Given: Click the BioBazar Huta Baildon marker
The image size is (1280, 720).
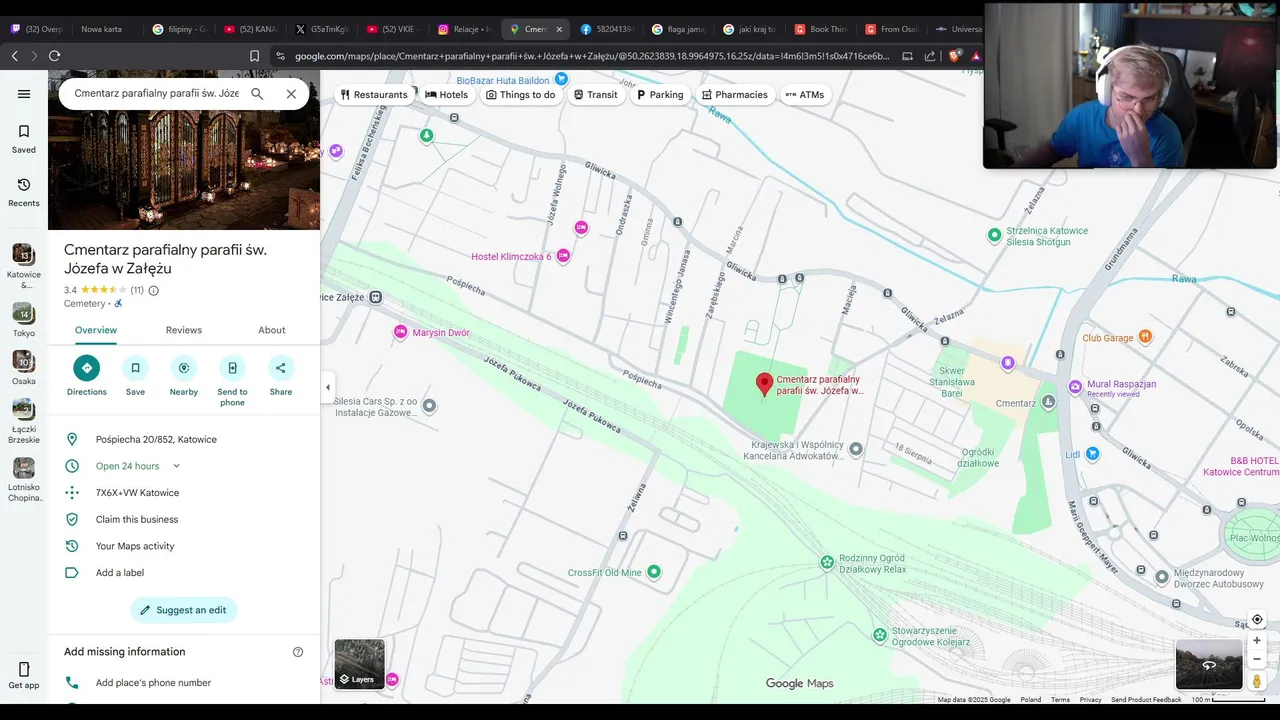Looking at the screenshot, I should tap(561, 79).
